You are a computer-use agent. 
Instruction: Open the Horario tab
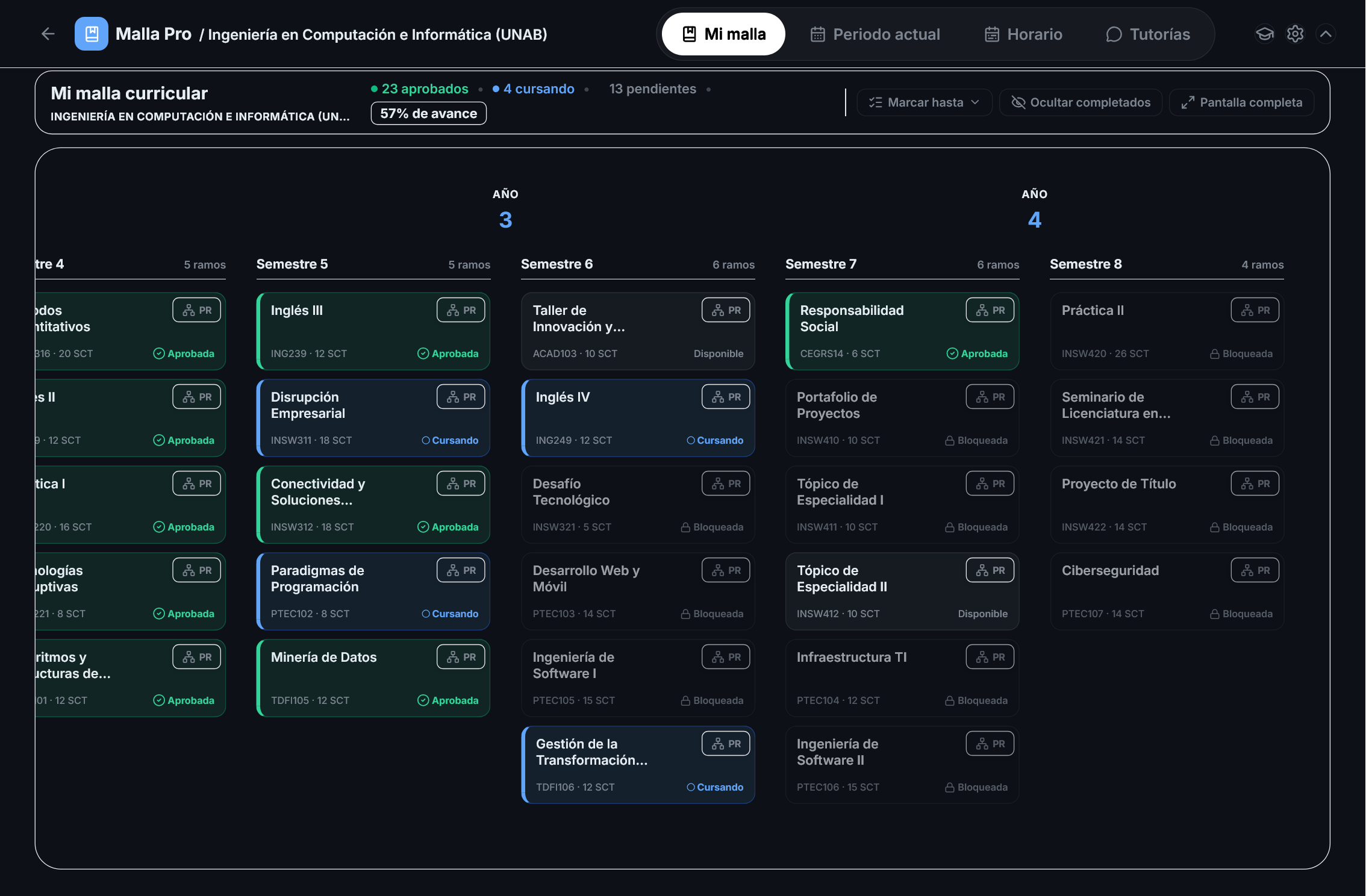(x=1023, y=34)
